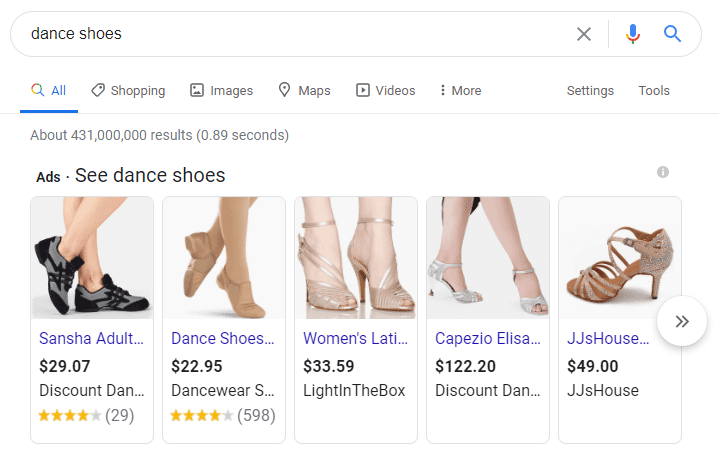This screenshot has width=719, height=457.
Task: Open the 'Dance Shoes...' product link
Action: click(223, 338)
